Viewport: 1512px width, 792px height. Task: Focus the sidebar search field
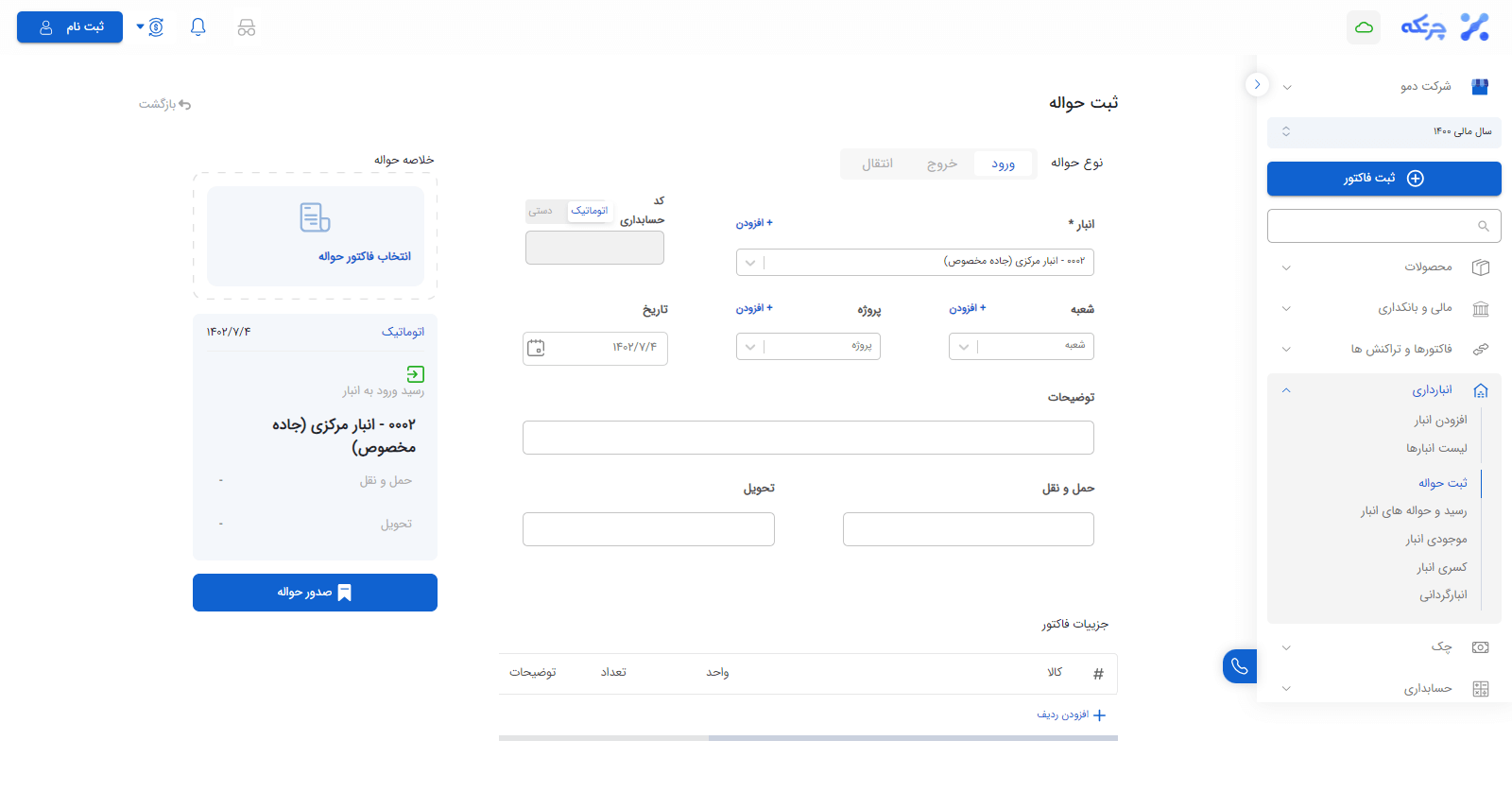pyautogui.click(x=1384, y=226)
